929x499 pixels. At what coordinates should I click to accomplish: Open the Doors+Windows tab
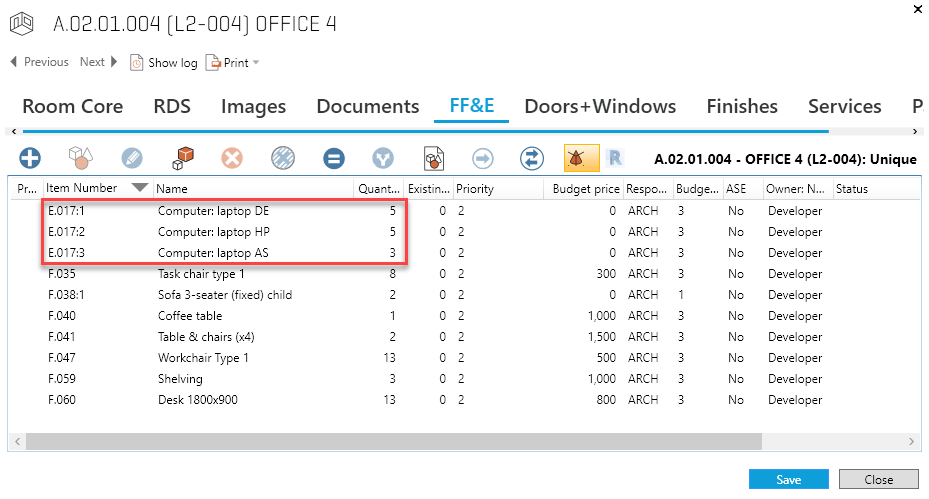[600, 106]
